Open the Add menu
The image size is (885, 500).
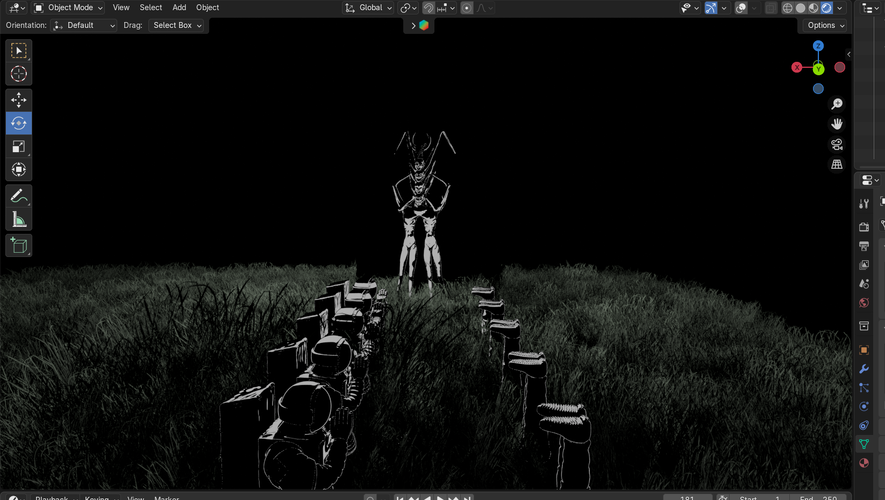(179, 8)
